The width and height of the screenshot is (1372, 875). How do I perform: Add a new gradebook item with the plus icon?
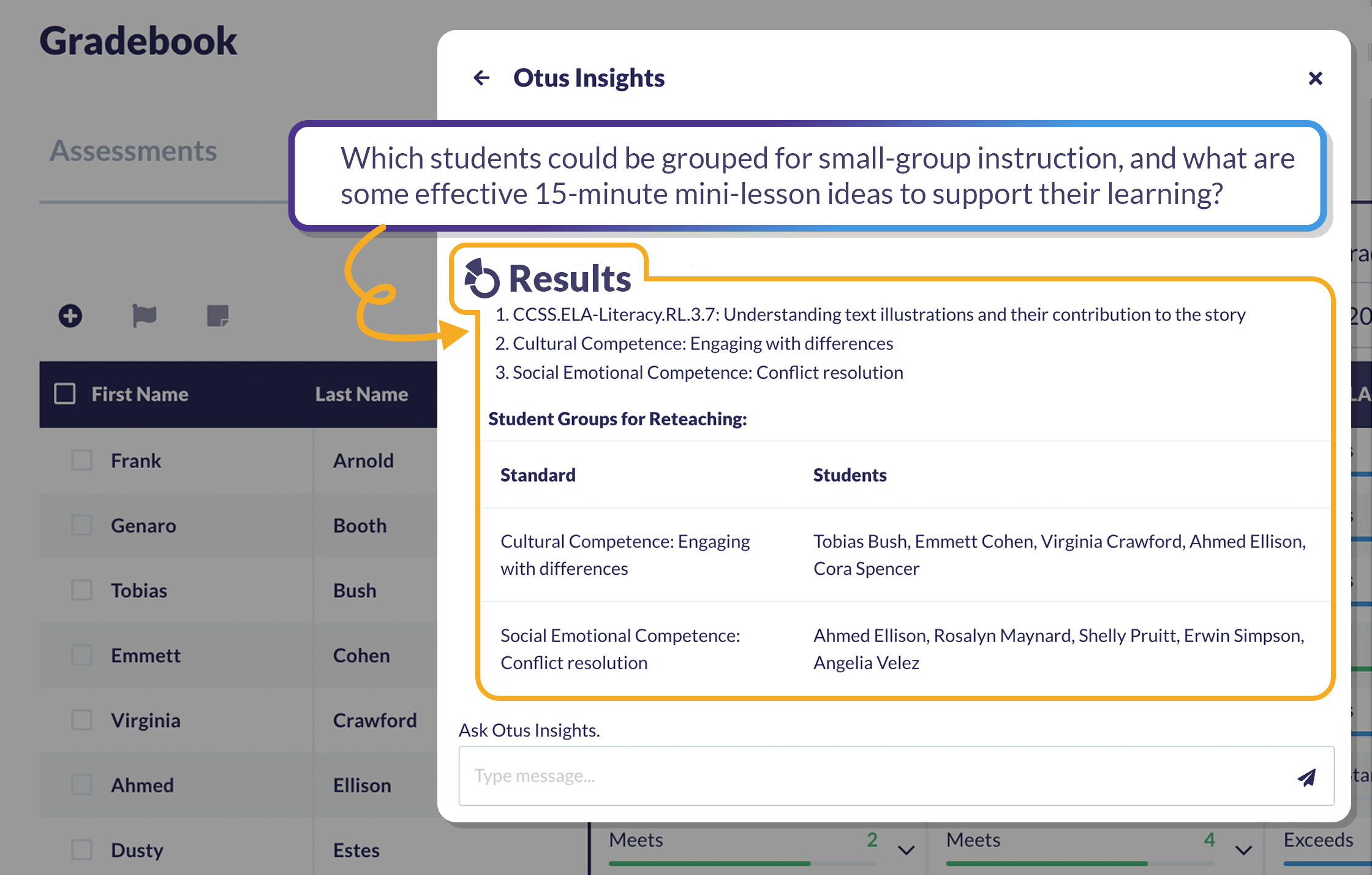pyautogui.click(x=70, y=316)
